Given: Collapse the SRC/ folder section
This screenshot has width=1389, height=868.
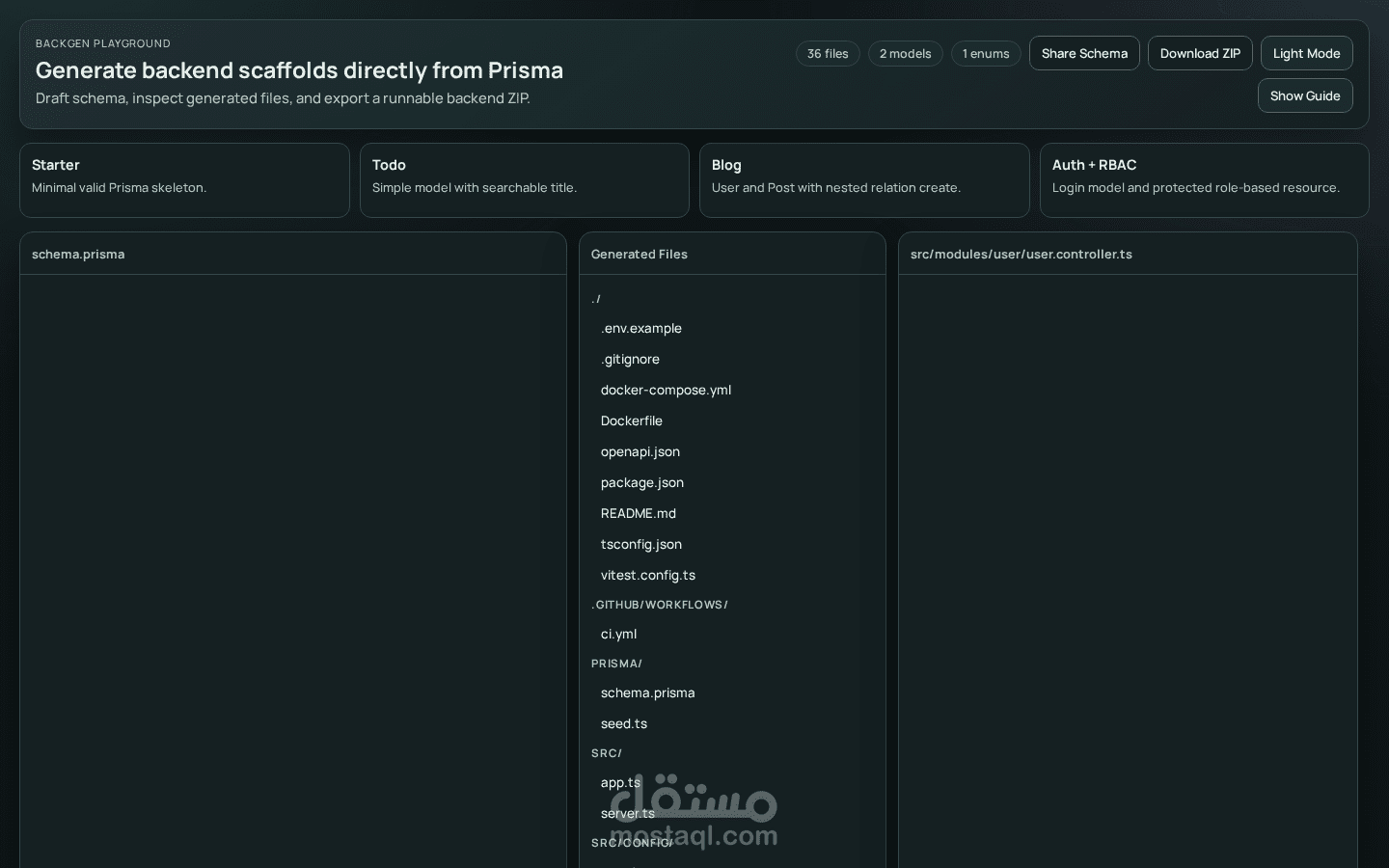Looking at the screenshot, I should point(607,753).
